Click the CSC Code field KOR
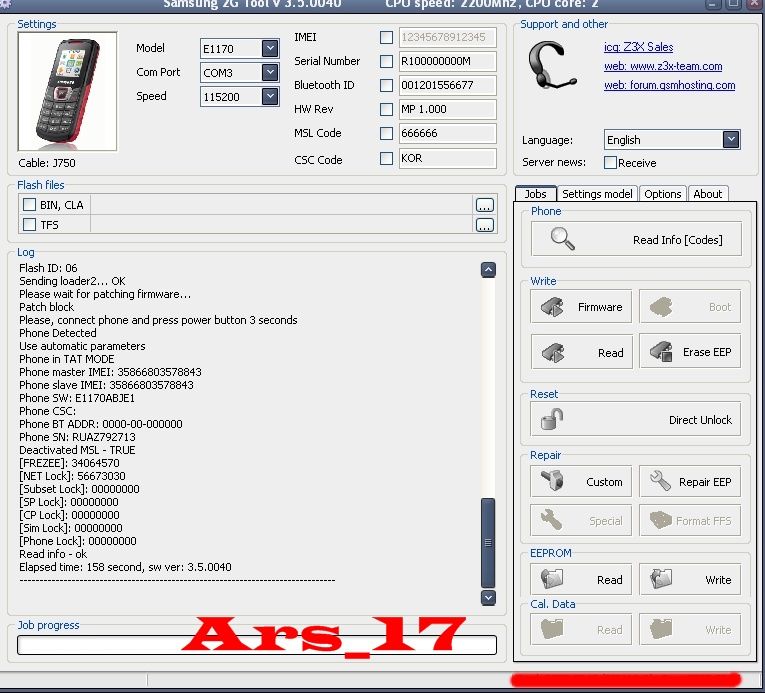This screenshot has width=765, height=693. (x=447, y=158)
